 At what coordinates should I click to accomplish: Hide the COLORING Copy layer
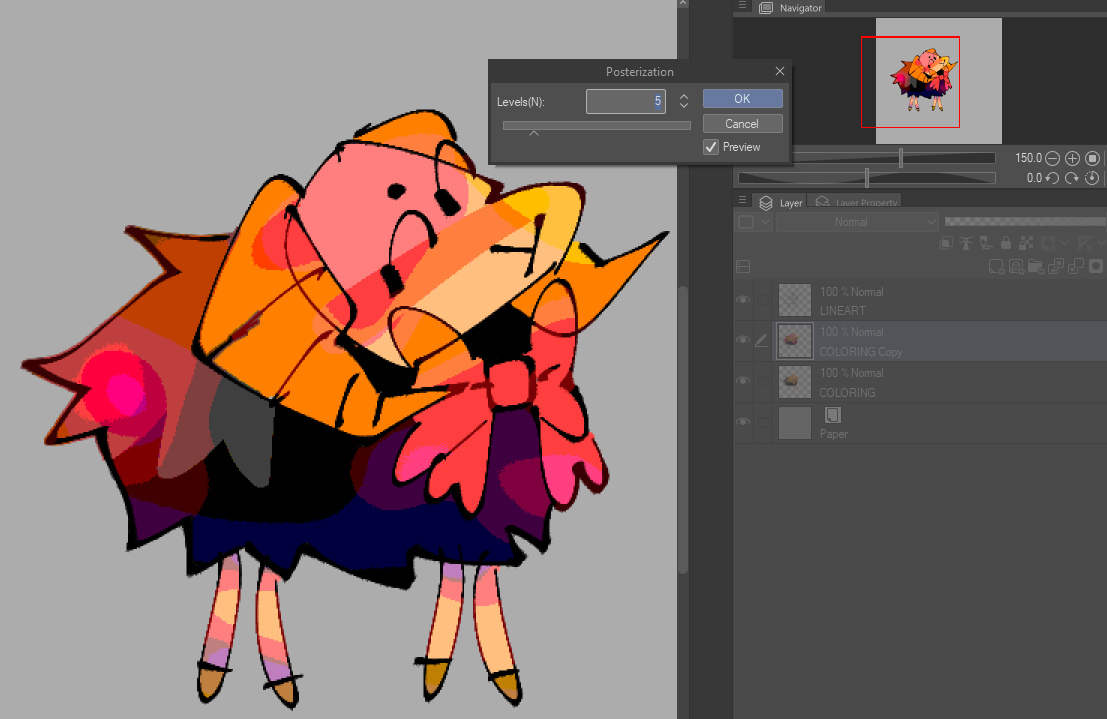(743, 340)
